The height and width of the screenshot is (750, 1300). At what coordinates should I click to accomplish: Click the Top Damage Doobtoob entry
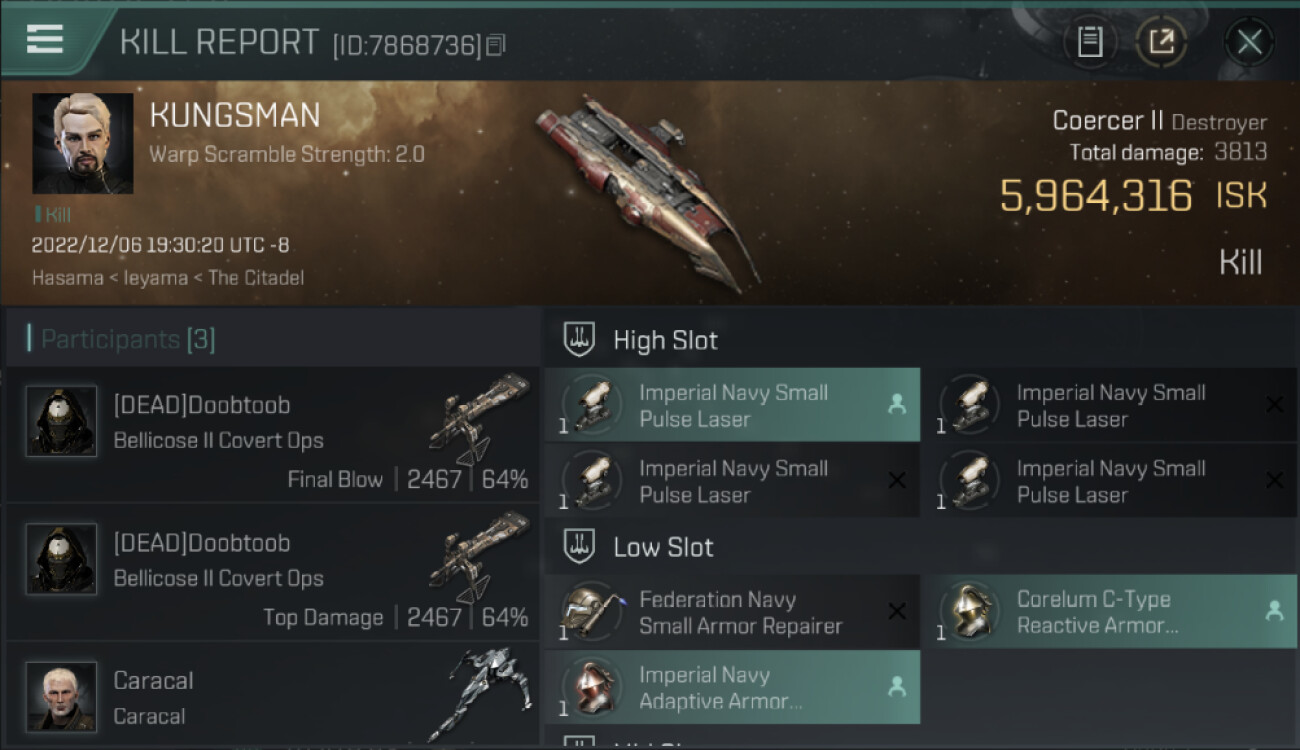[x=272, y=572]
